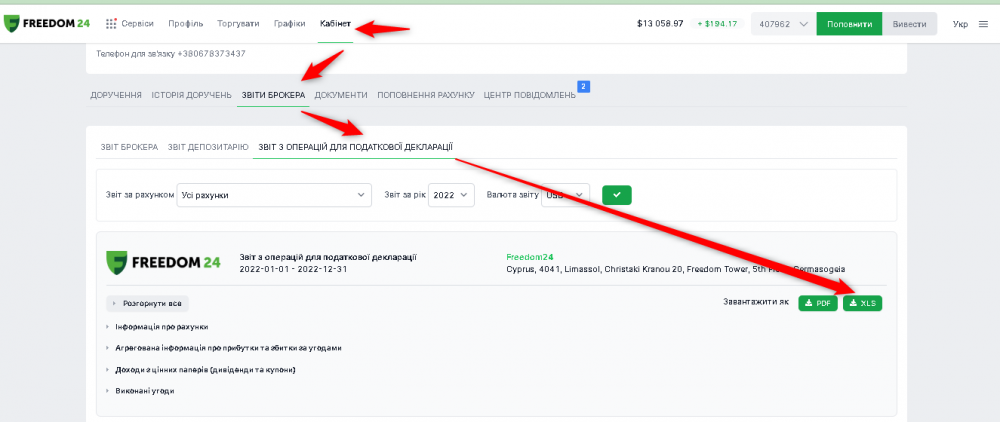Open the Графіки menu item
The width and height of the screenshot is (1000, 422).
click(x=290, y=24)
